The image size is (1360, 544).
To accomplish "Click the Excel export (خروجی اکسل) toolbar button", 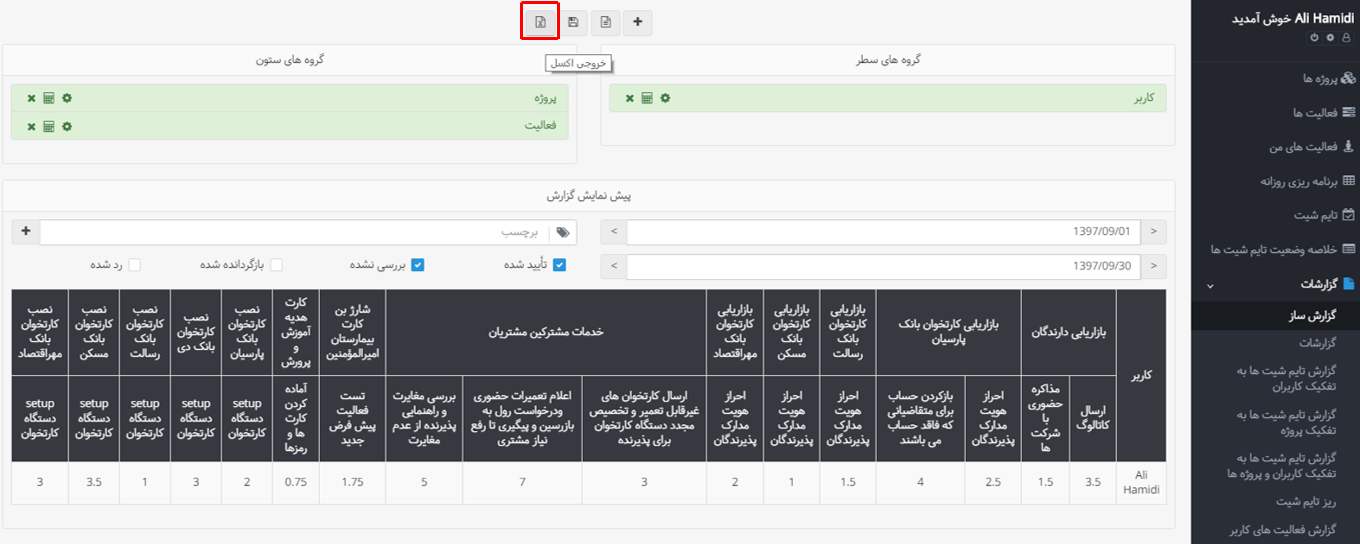I will tap(539, 21).
